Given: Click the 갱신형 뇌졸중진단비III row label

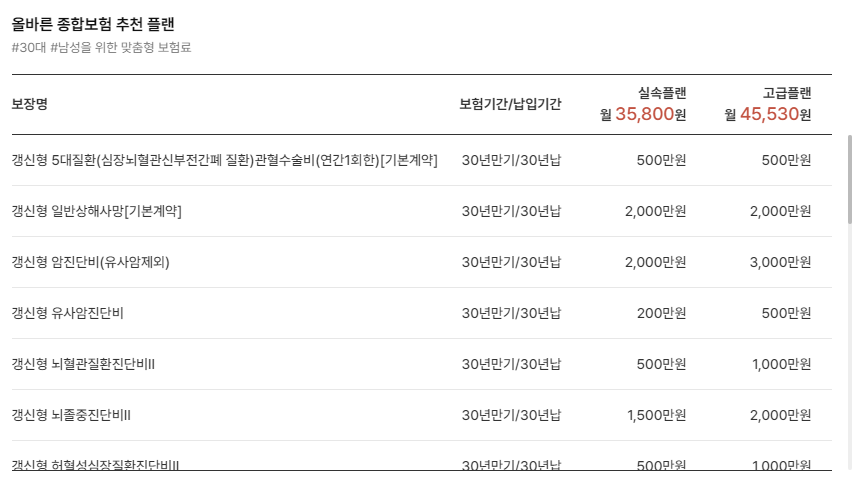Looking at the screenshot, I should 71,415.
